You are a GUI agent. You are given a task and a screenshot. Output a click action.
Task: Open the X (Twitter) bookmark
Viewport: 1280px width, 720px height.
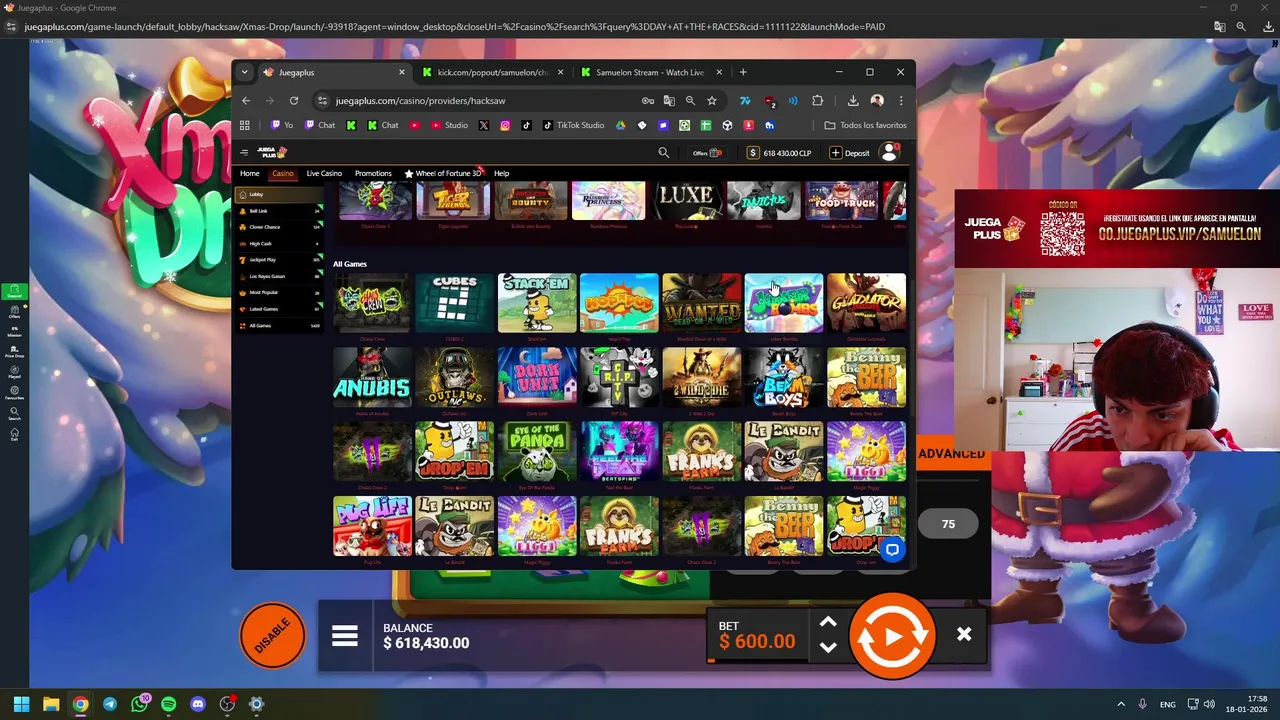point(484,125)
